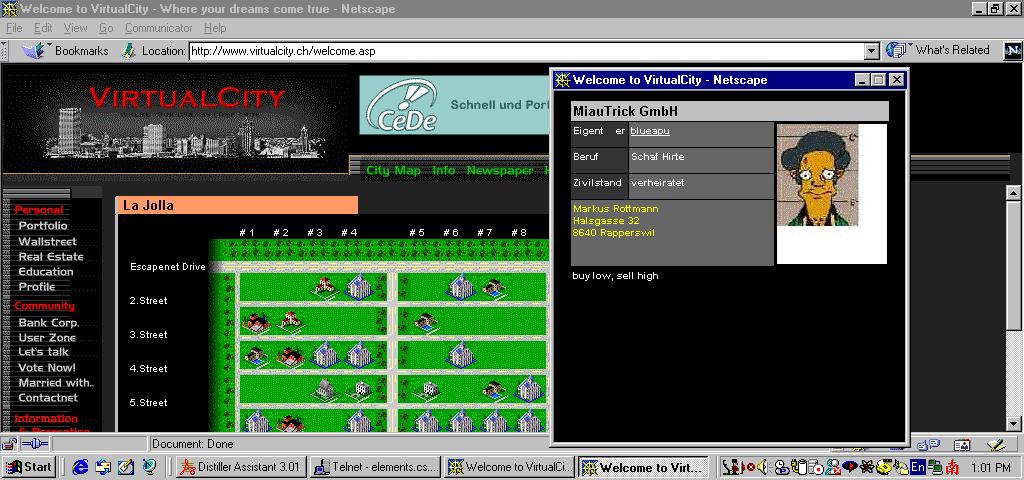Open Profile in the sidebar
The width and height of the screenshot is (1024, 480).
tap(37, 287)
